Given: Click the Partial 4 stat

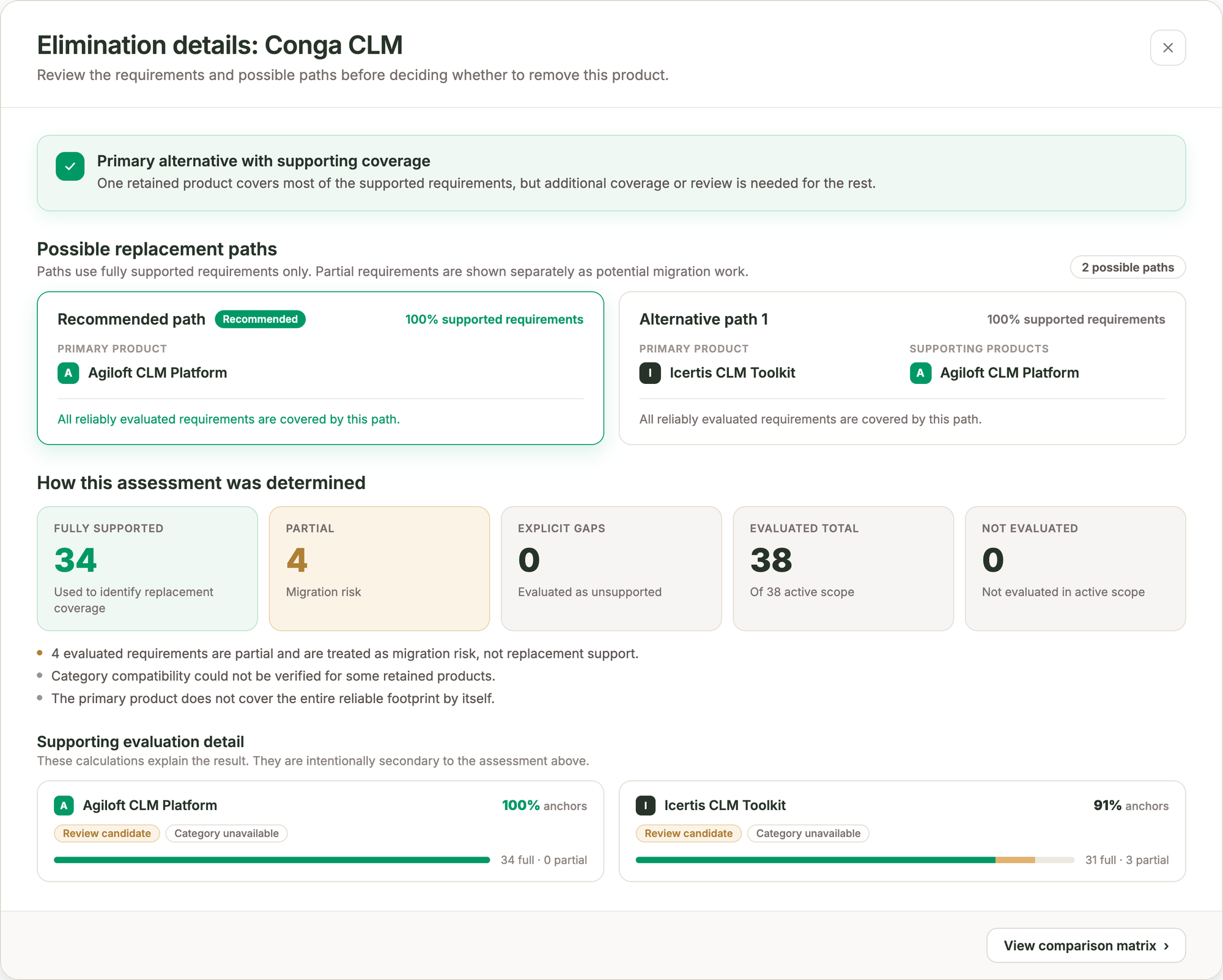Looking at the screenshot, I should coord(379,569).
